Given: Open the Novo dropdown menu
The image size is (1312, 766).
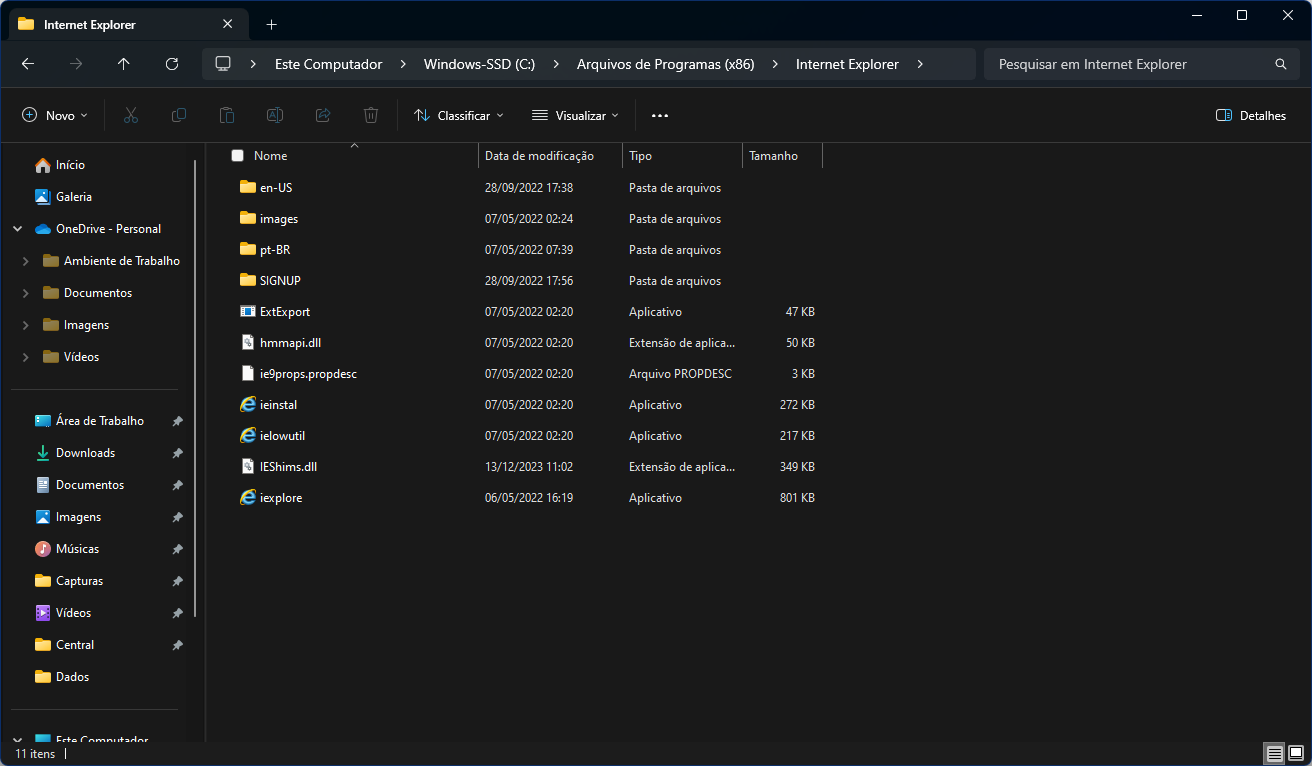Looking at the screenshot, I should (x=55, y=115).
